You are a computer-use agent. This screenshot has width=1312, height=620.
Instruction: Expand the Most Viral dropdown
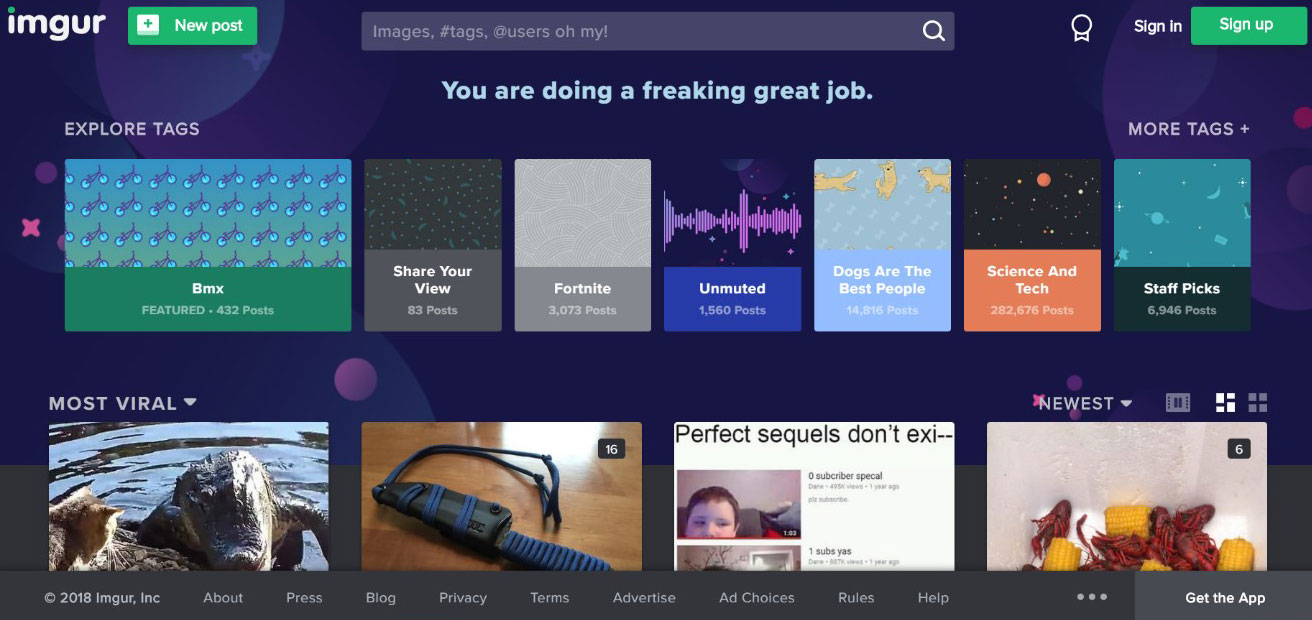(x=123, y=403)
